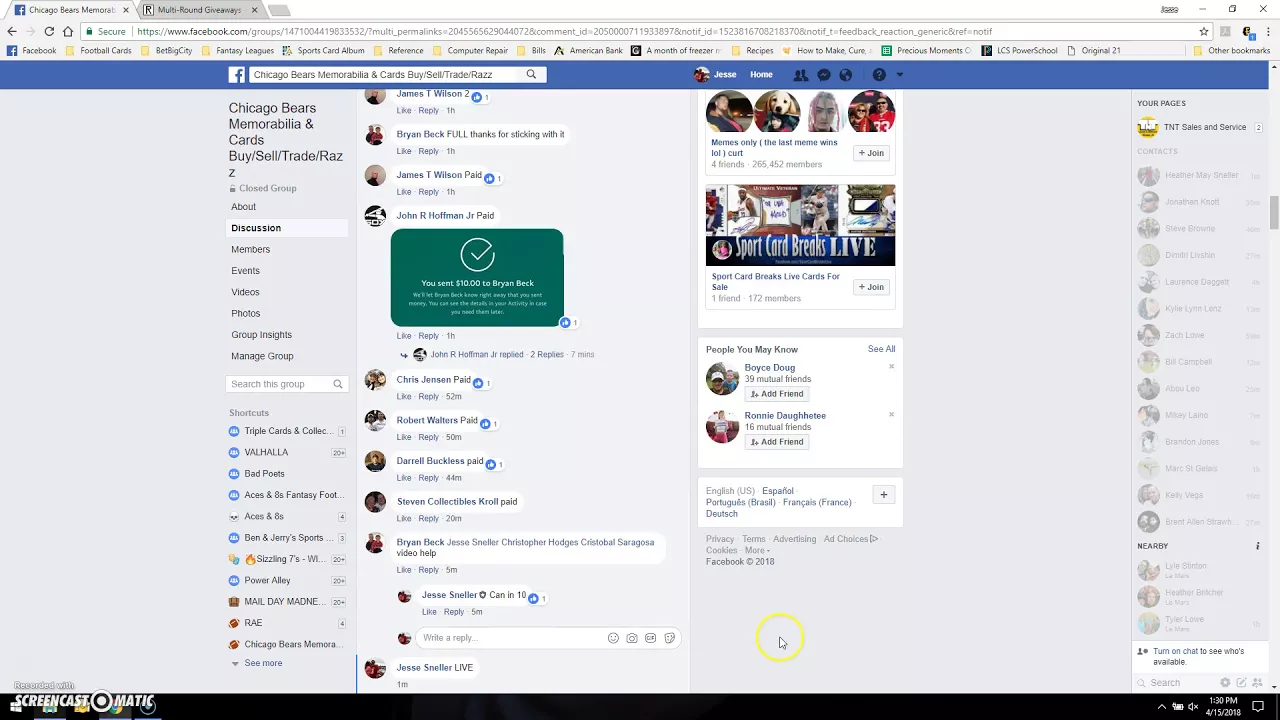Open the Bills bookmark folder
The width and height of the screenshot is (1280, 720).
tap(532, 50)
